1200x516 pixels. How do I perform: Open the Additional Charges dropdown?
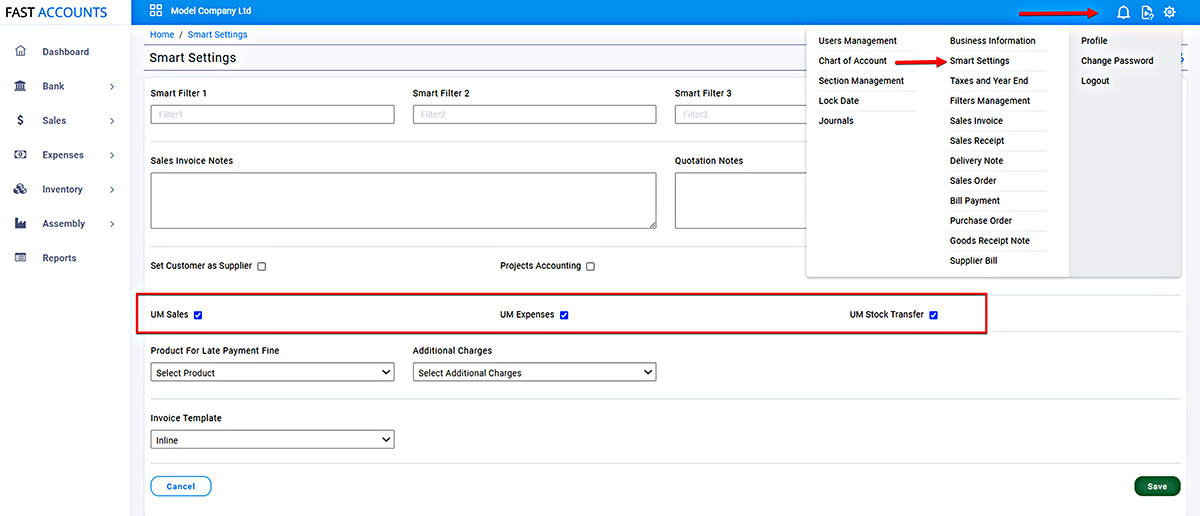click(x=534, y=372)
